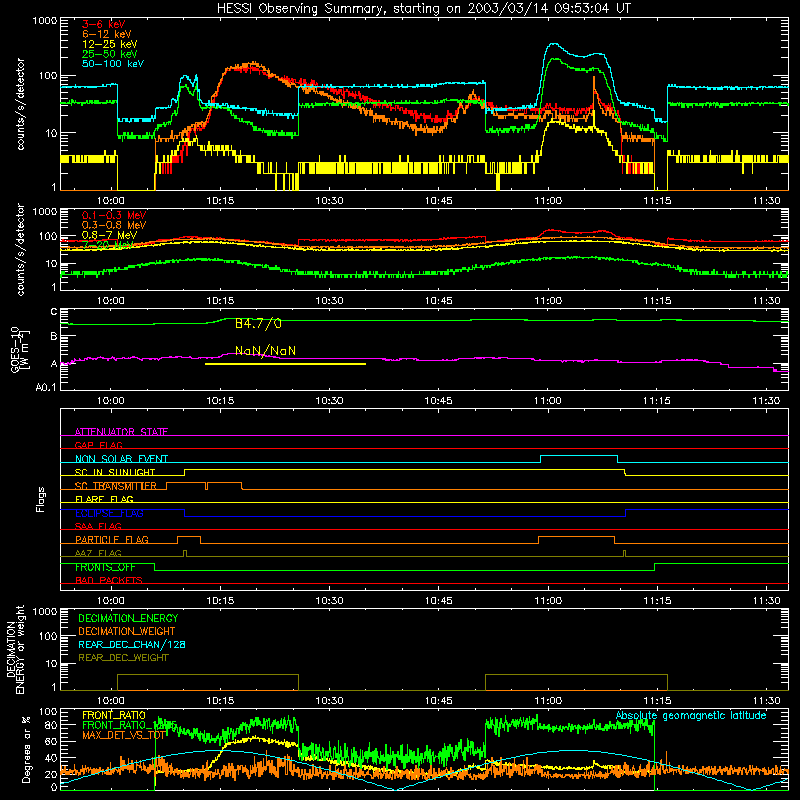800x800 pixels.
Task: Click the 0.8-7 MeV legend entry
Action: pyautogui.click(x=109, y=235)
